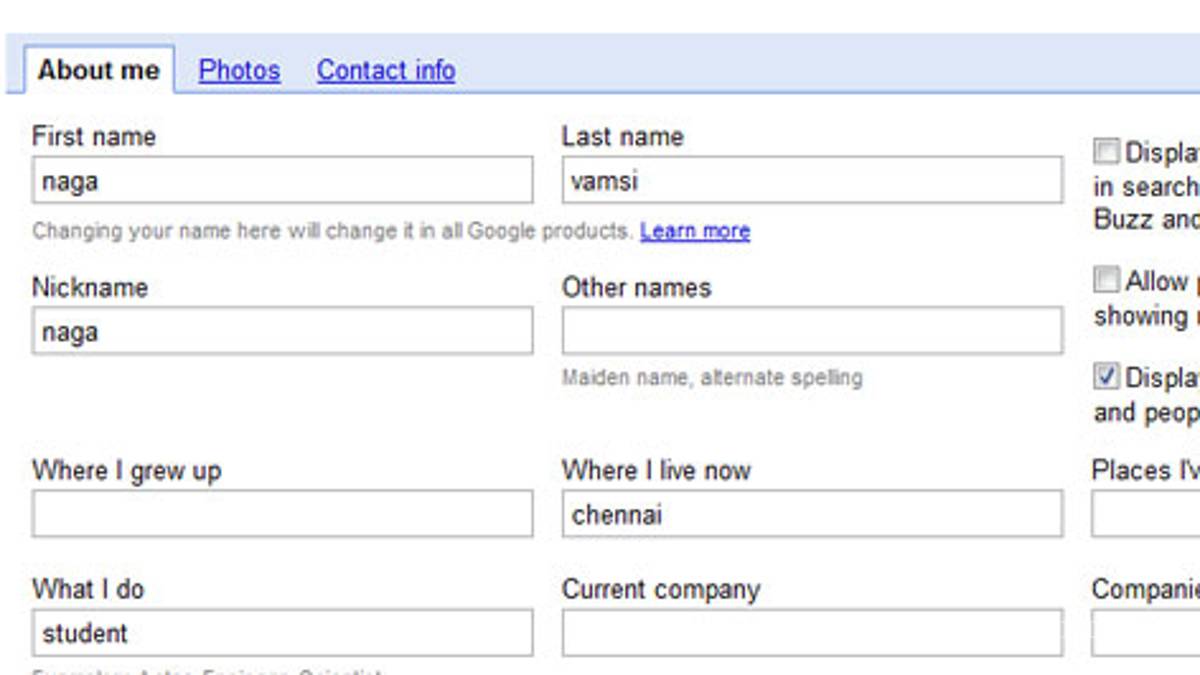This screenshot has height=675, width=1200.
Task: Click the Current company label
Action: [x=661, y=590]
